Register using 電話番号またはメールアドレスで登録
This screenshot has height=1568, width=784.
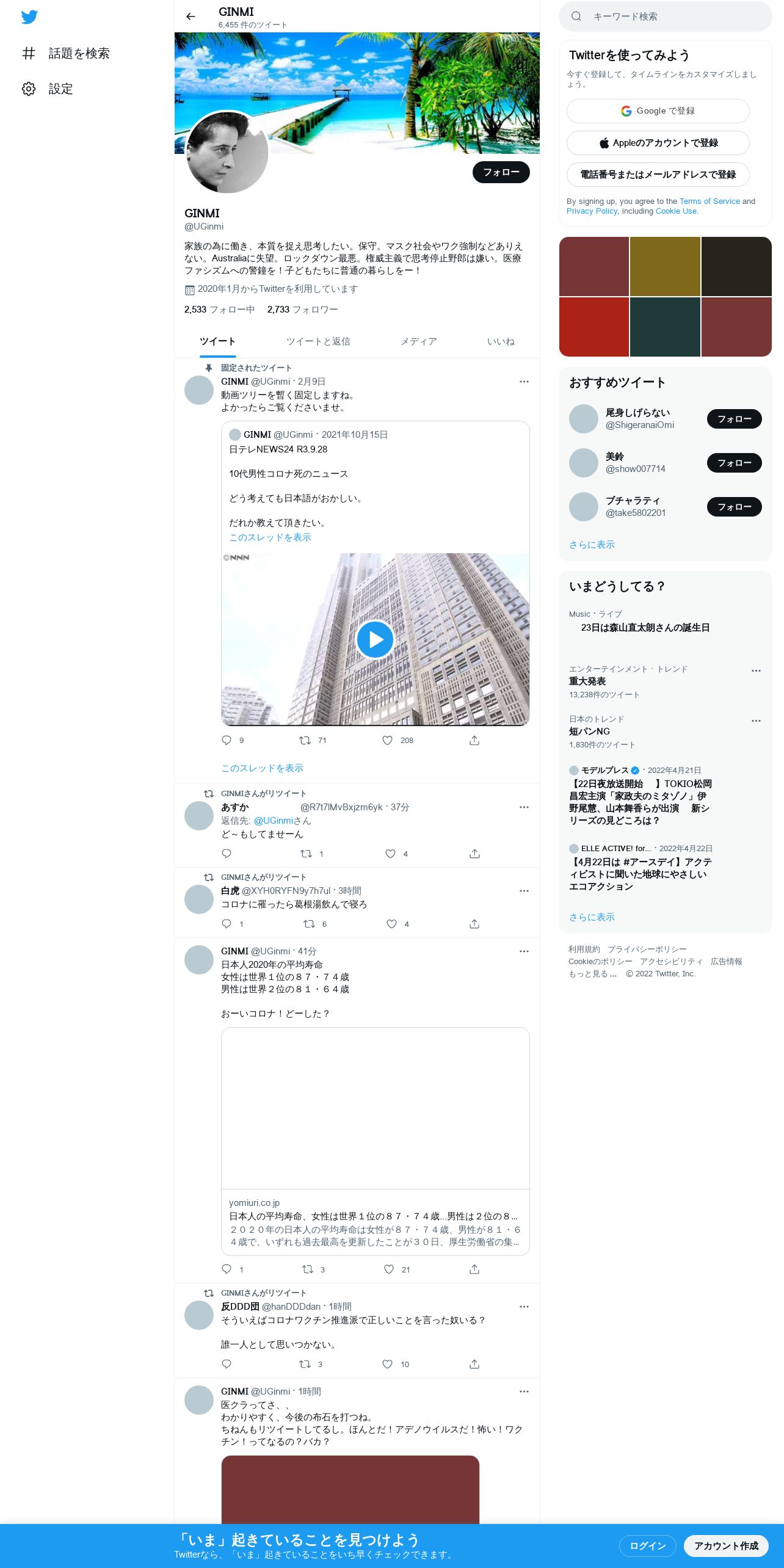click(x=658, y=175)
